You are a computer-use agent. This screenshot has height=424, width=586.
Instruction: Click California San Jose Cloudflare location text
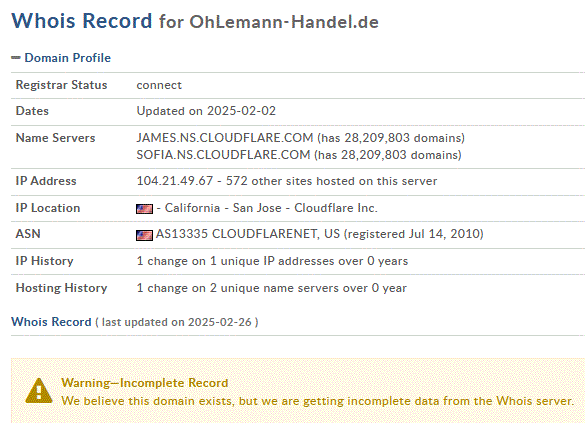[267, 208]
